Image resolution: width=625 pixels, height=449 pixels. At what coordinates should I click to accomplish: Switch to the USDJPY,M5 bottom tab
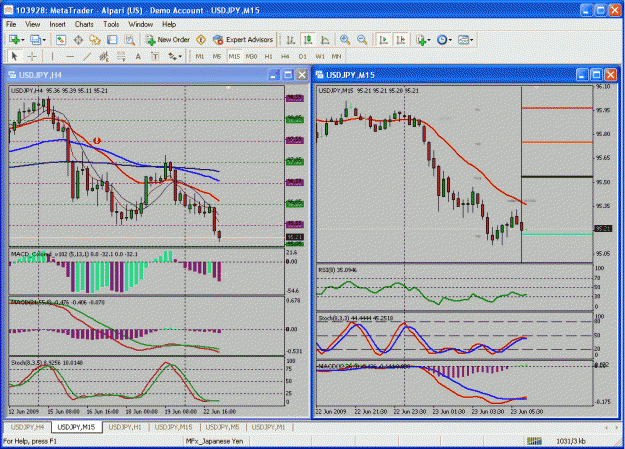[x=222, y=427]
